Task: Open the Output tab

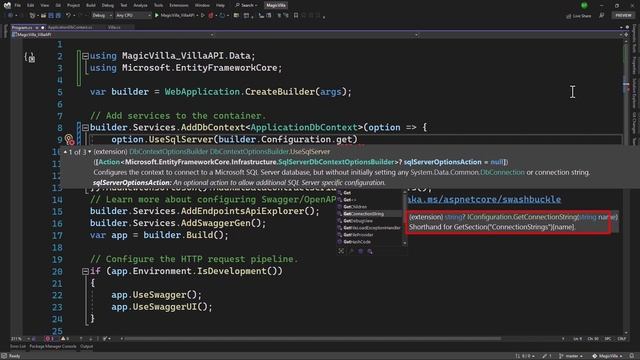Action: tap(87, 347)
